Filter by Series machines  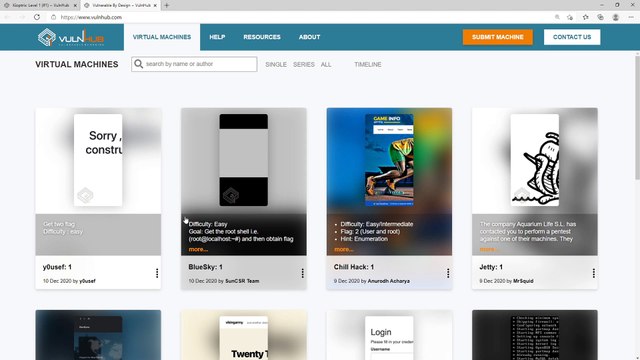304,64
